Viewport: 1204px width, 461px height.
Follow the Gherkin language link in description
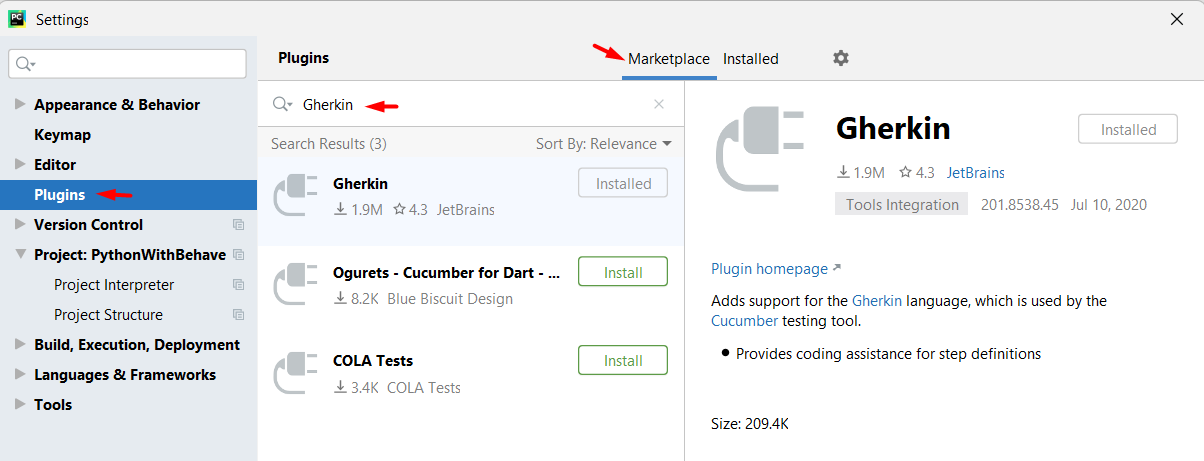point(877,300)
